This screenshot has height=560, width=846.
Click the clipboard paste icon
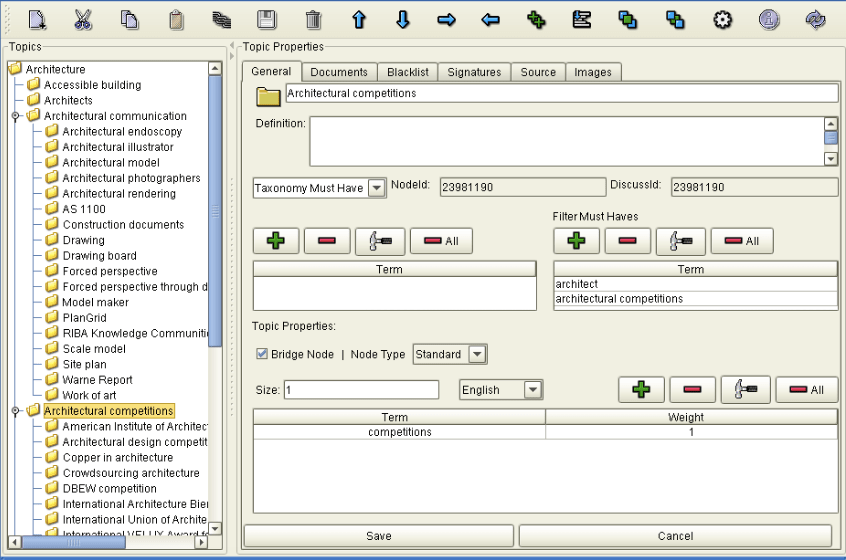(x=176, y=19)
